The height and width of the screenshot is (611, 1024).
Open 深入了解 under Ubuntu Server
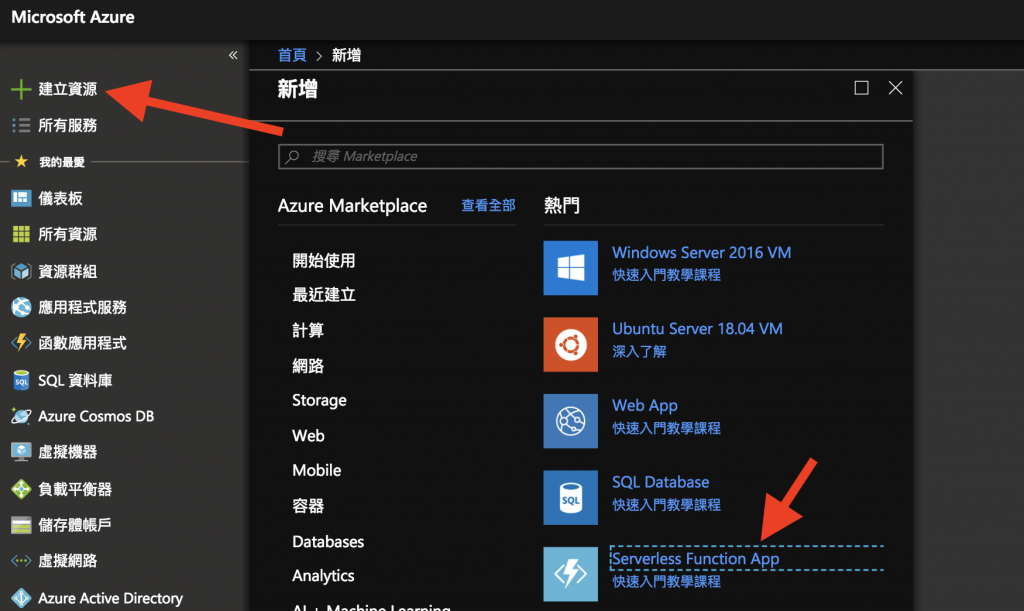639,352
